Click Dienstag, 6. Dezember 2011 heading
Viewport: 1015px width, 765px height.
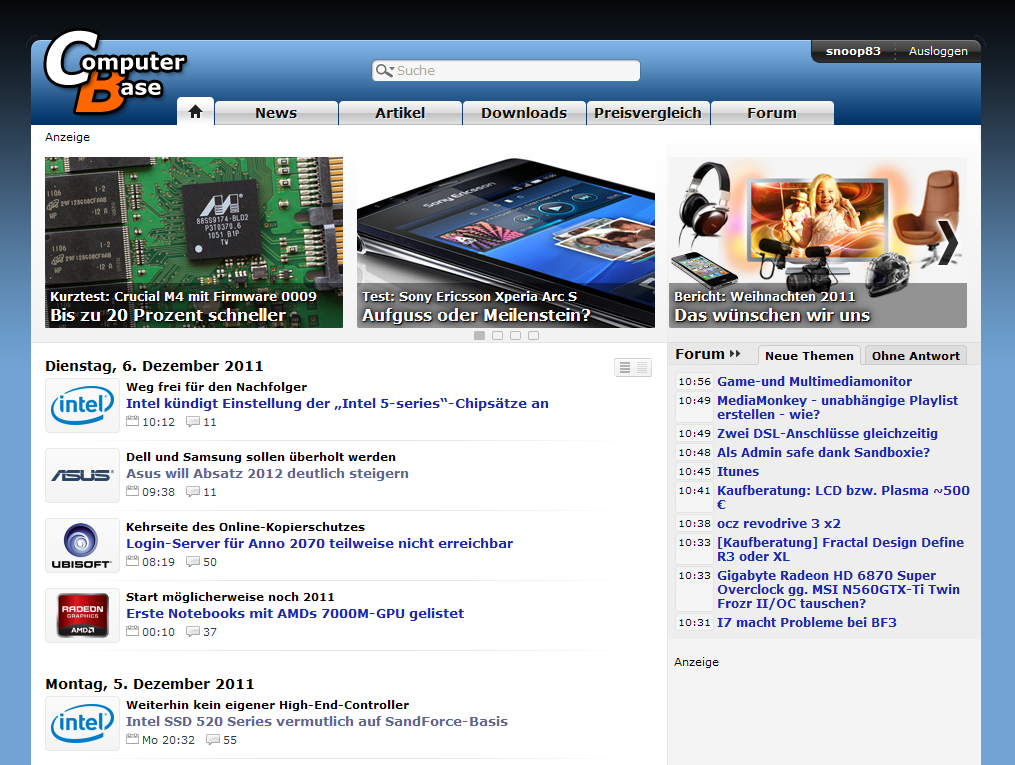pos(154,366)
